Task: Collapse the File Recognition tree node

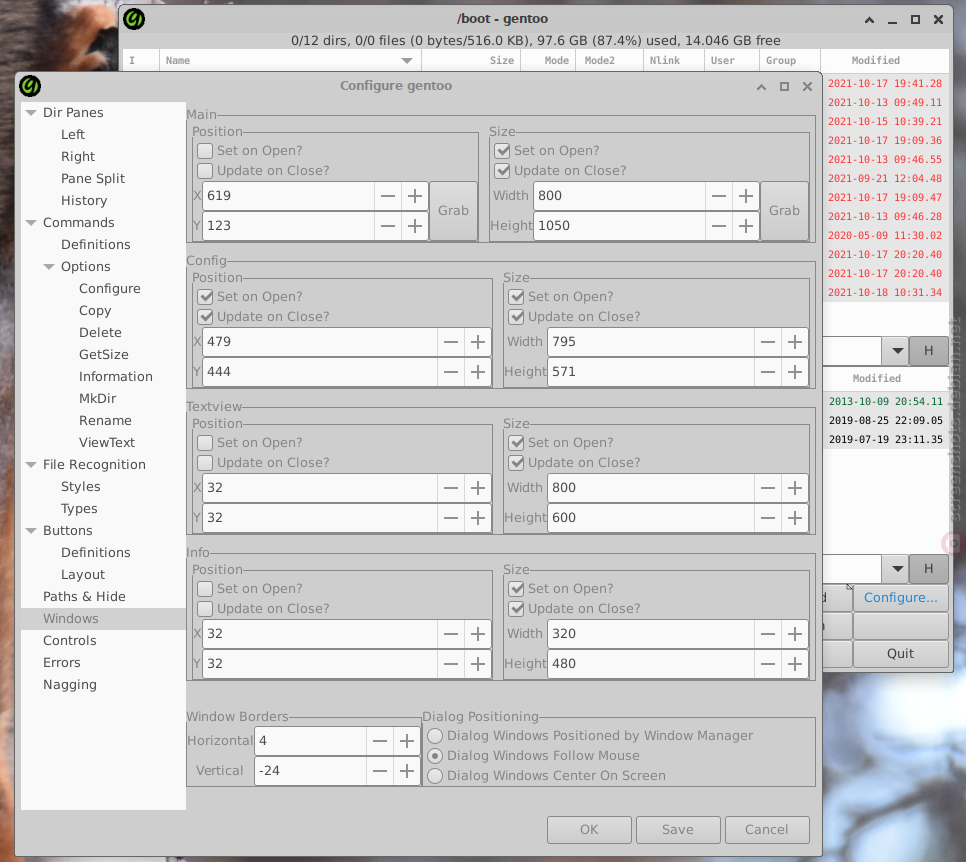Action: pos(31,465)
